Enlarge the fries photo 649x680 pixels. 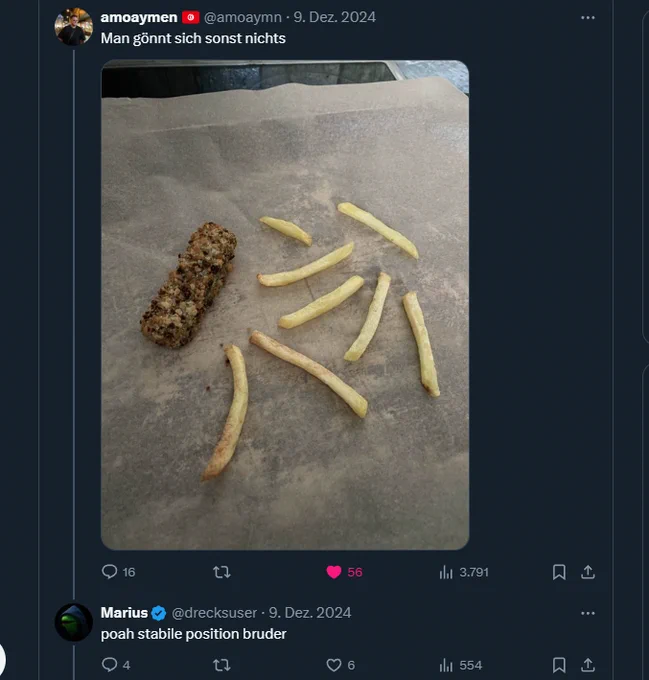coord(285,305)
